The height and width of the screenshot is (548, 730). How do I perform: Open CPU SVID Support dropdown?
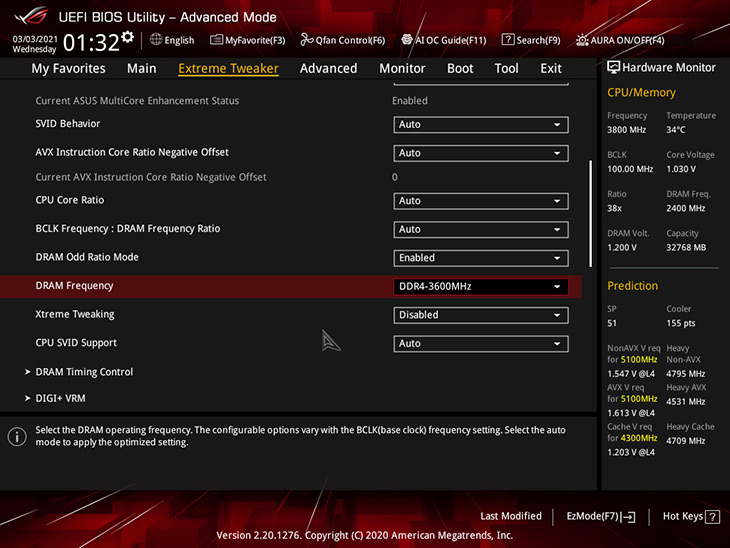point(481,344)
